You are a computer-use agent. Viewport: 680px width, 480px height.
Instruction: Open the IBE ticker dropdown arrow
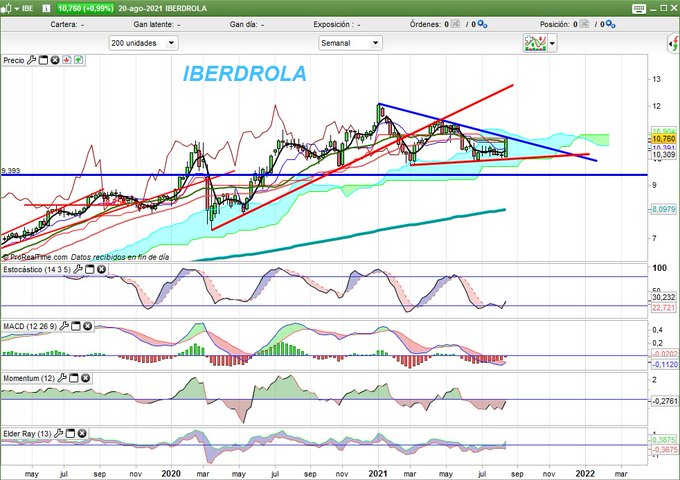click(x=16, y=9)
